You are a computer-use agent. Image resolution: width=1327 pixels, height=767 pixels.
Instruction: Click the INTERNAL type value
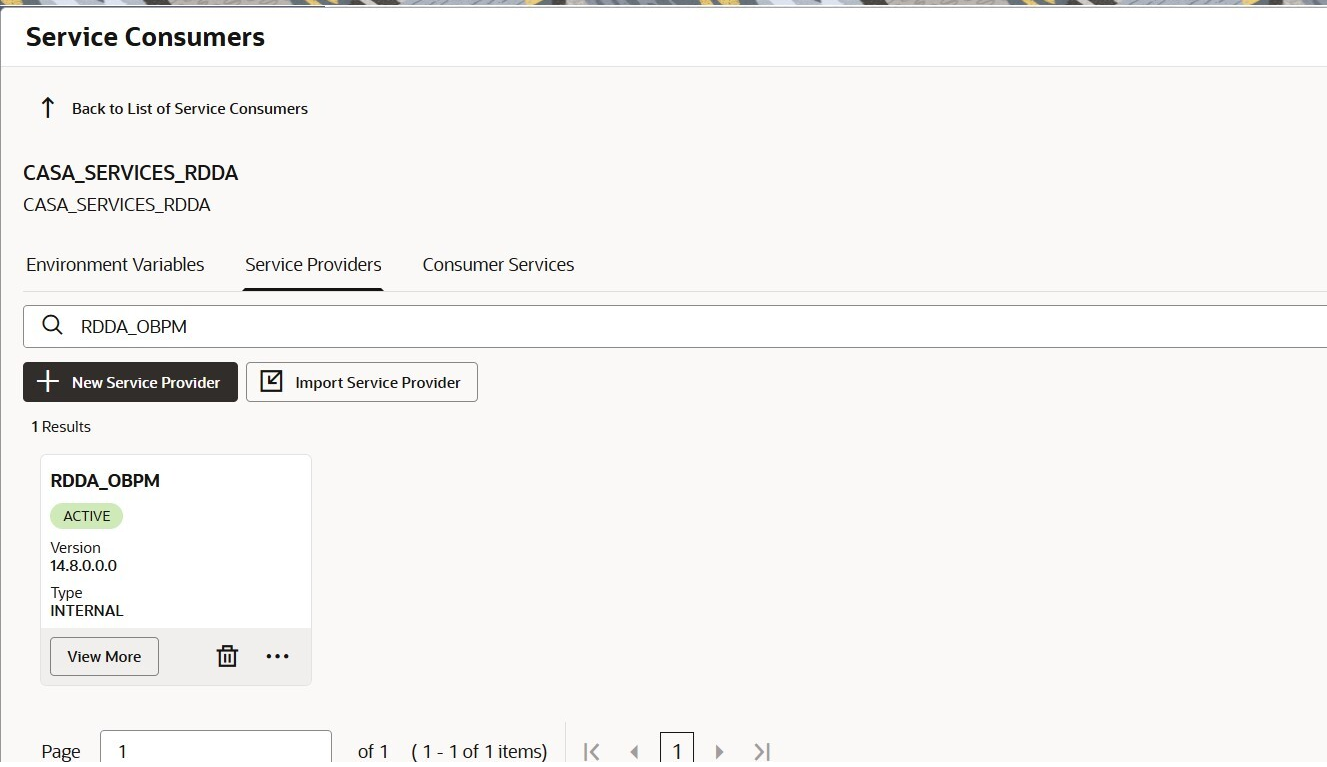(87, 611)
